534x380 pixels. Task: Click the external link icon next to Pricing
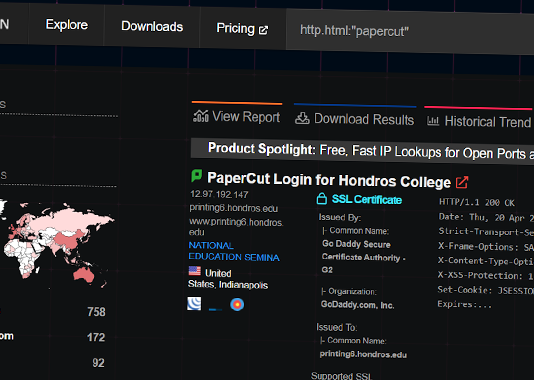pyautogui.click(x=263, y=30)
